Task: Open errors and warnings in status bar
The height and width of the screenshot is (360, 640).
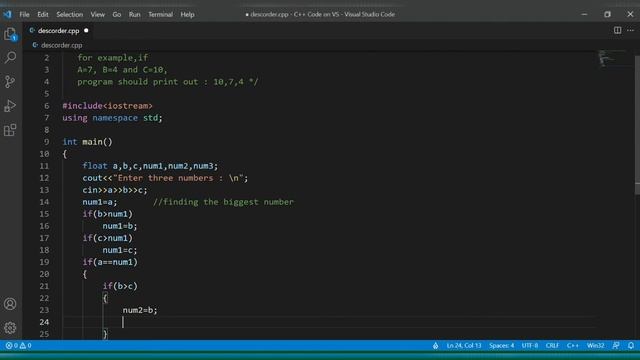Action: click(18, 345)
